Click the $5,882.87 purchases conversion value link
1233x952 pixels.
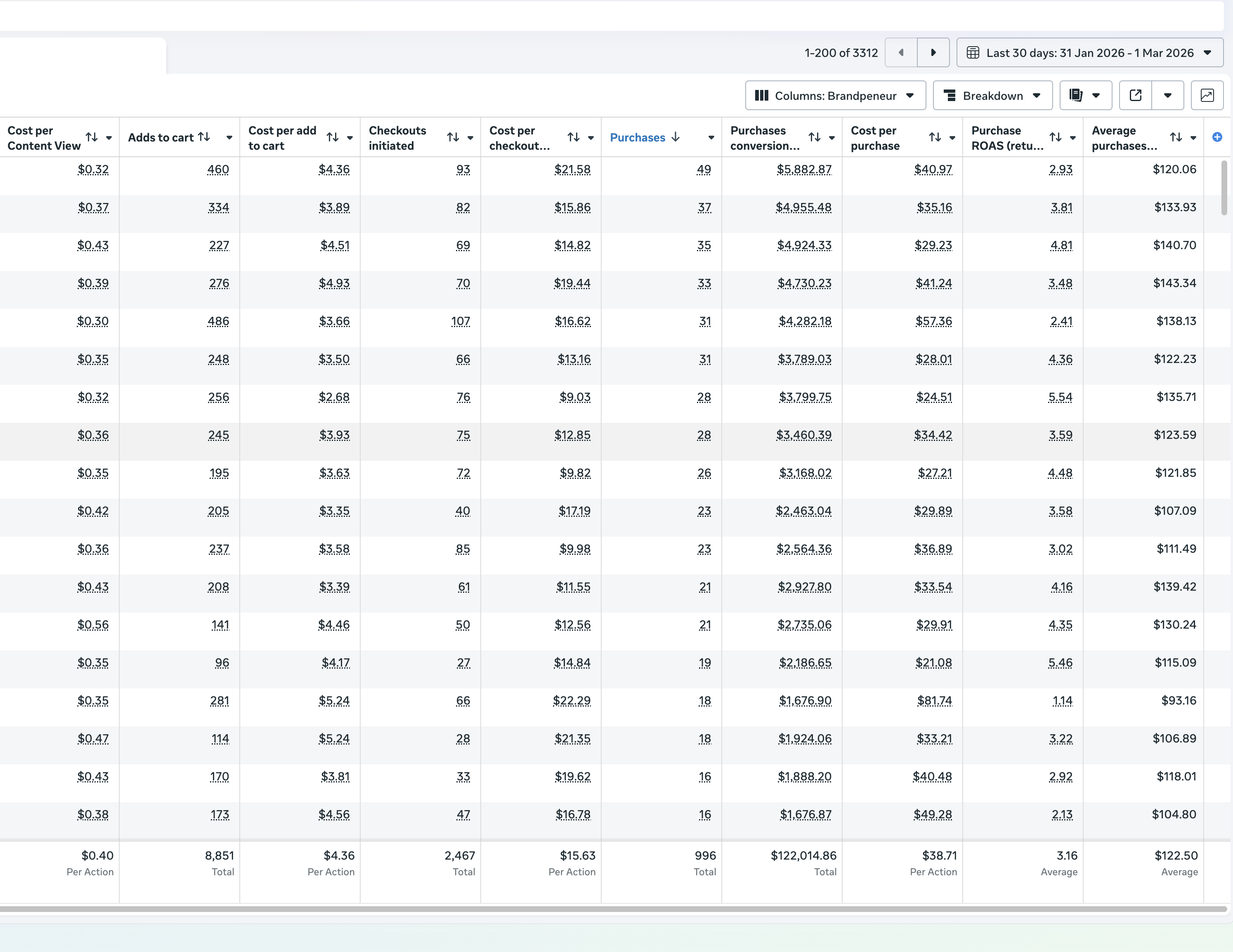point(805,169)
